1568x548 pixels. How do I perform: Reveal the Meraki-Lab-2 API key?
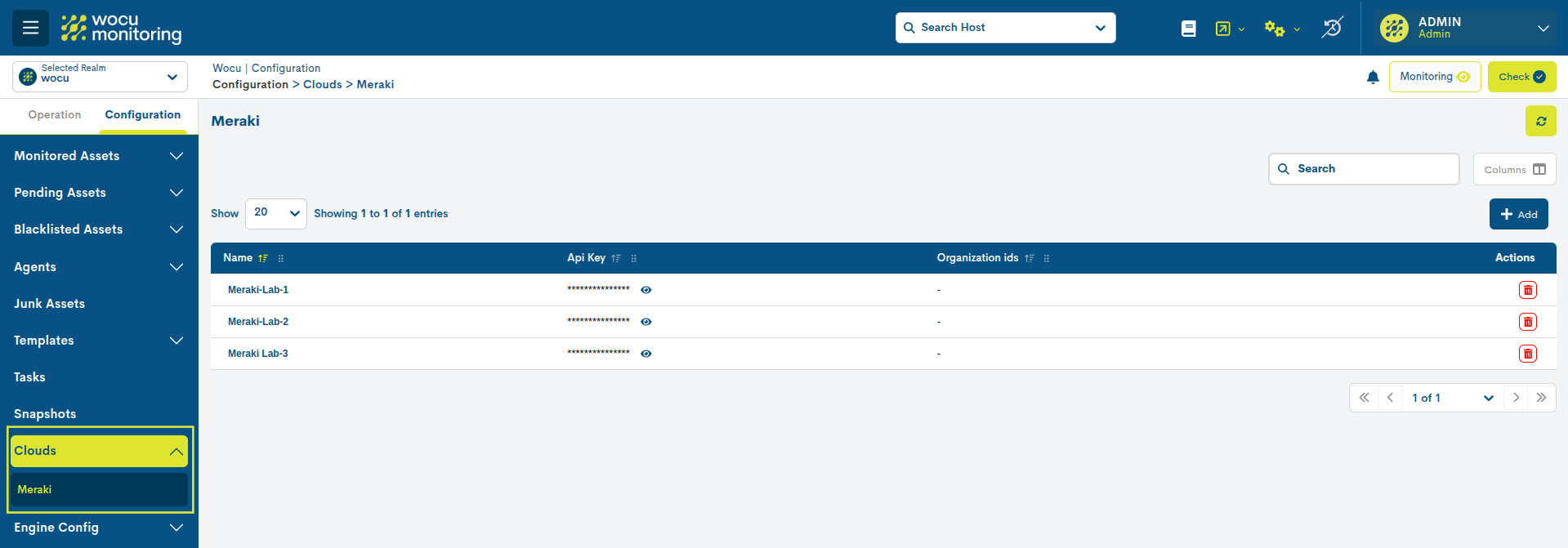coord(646,322)
